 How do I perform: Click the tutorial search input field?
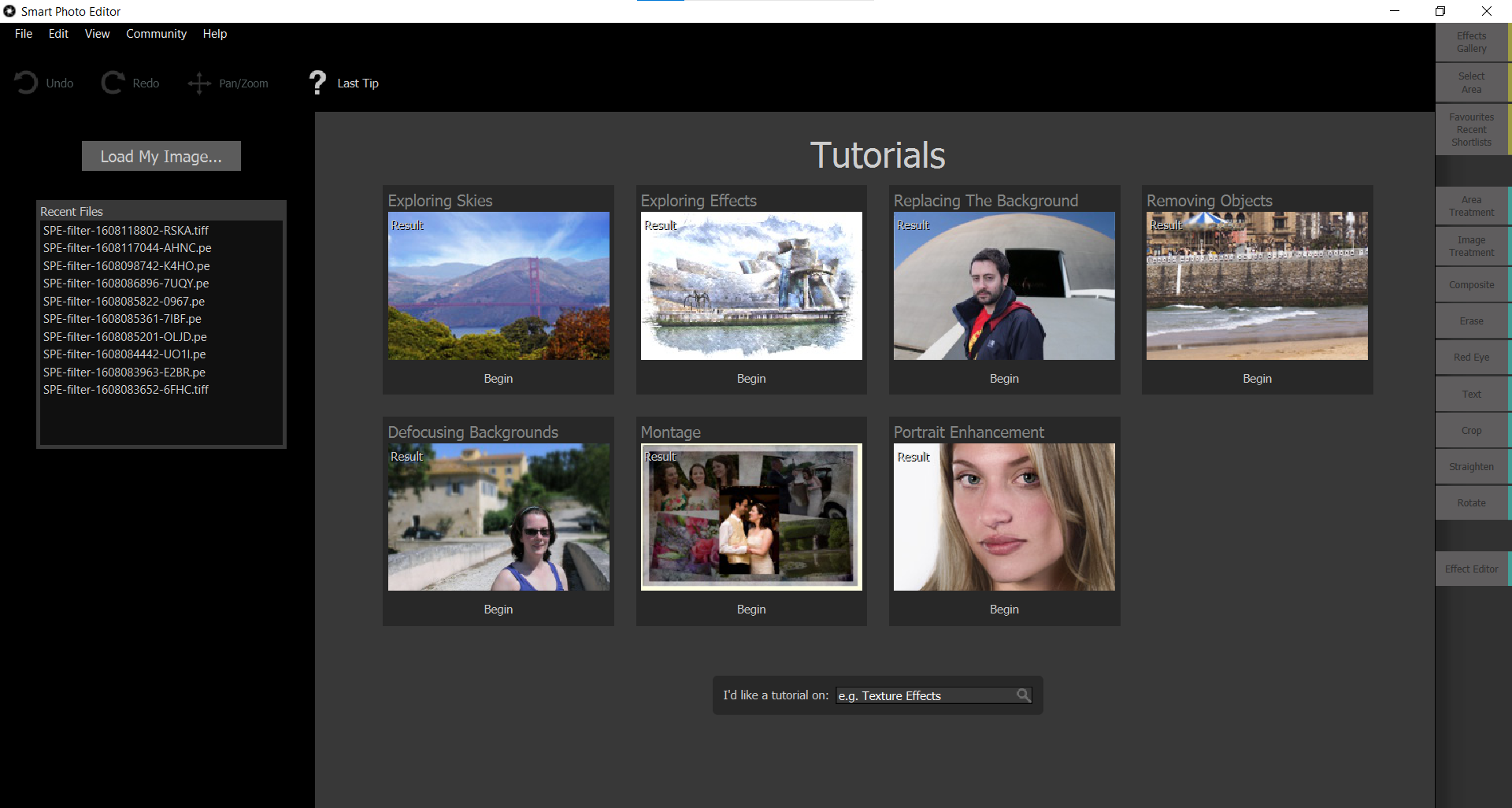925,695
